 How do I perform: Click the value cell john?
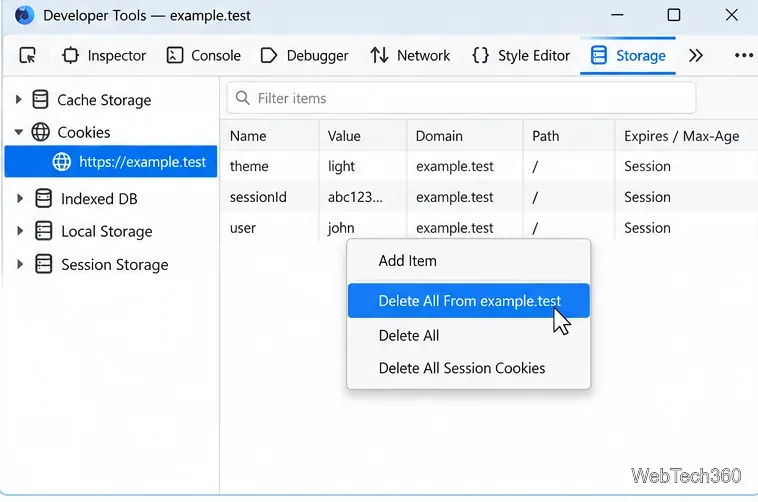tap(341, 228)
